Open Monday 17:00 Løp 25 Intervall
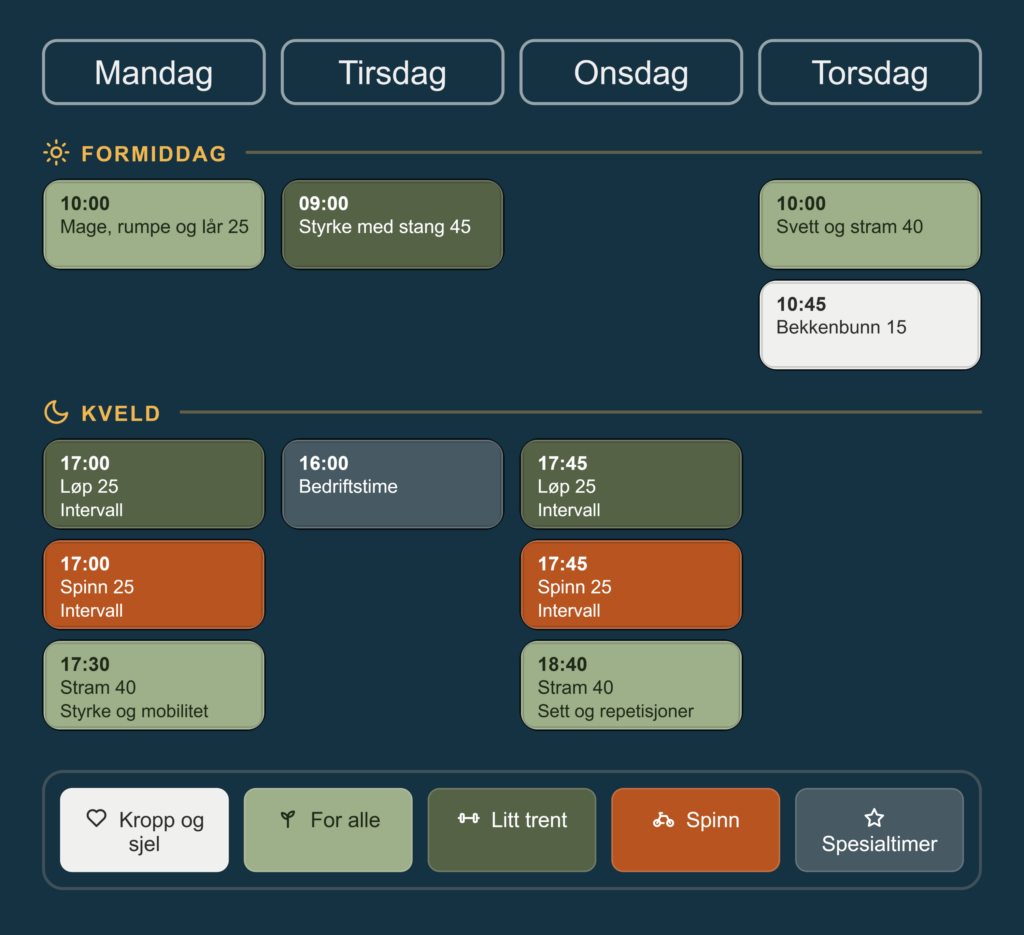 [x=154, y=484]
